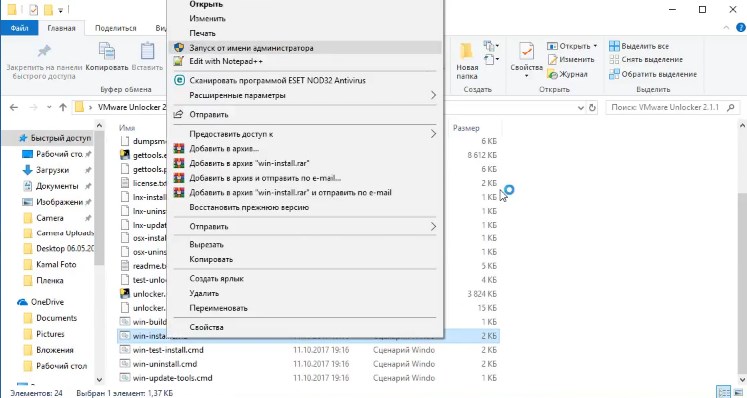Open Kamal Foto folder

click(56, 264)
